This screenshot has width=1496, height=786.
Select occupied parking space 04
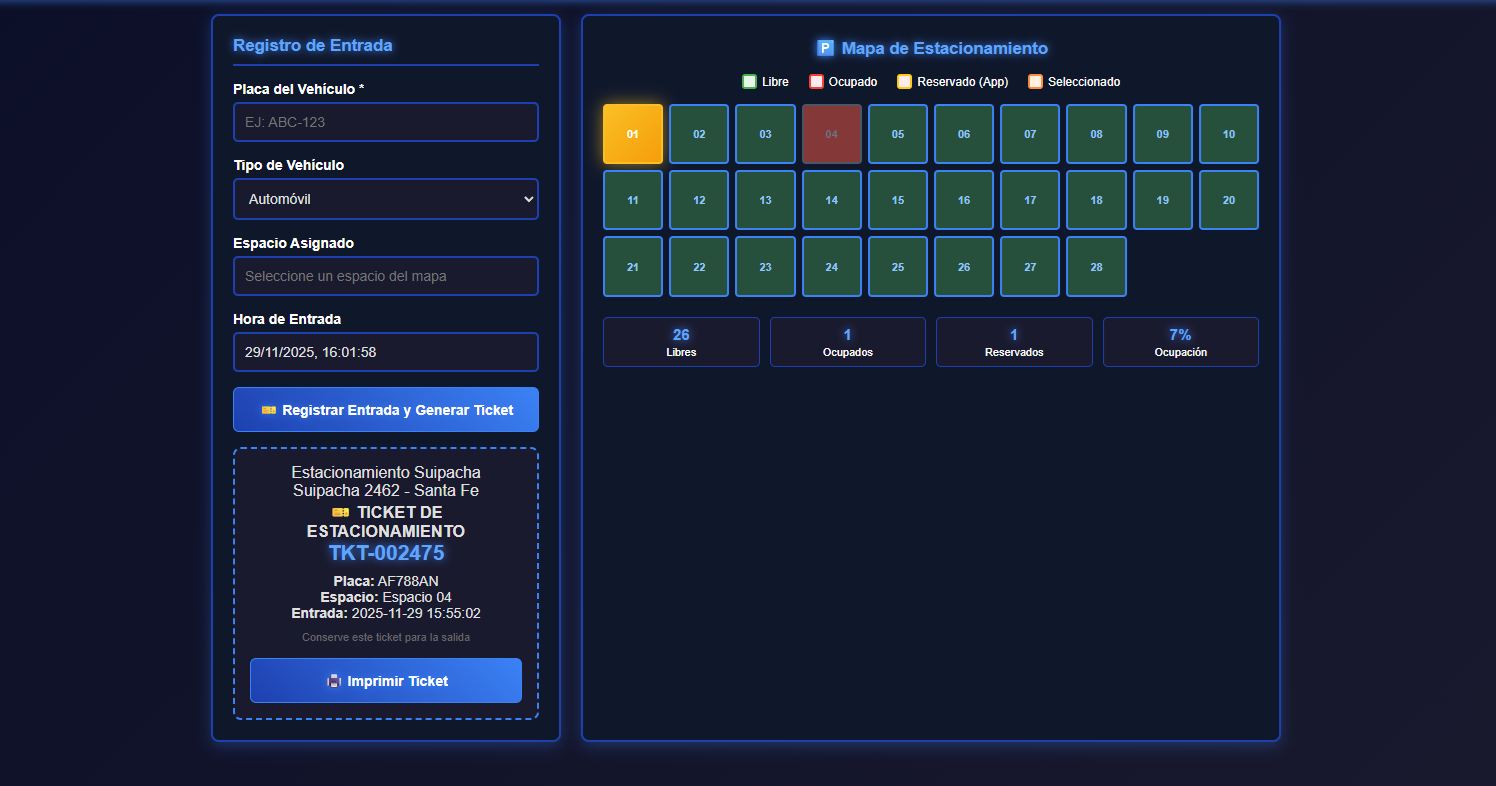[x=831, y=134]
